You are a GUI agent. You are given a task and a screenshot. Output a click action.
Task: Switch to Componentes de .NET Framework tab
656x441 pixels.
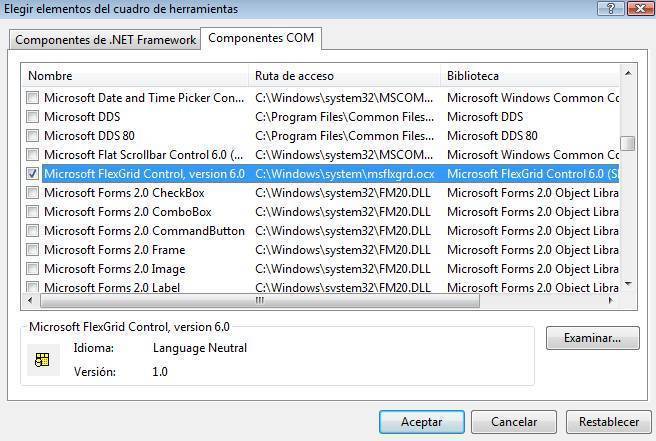click(105, 40)
